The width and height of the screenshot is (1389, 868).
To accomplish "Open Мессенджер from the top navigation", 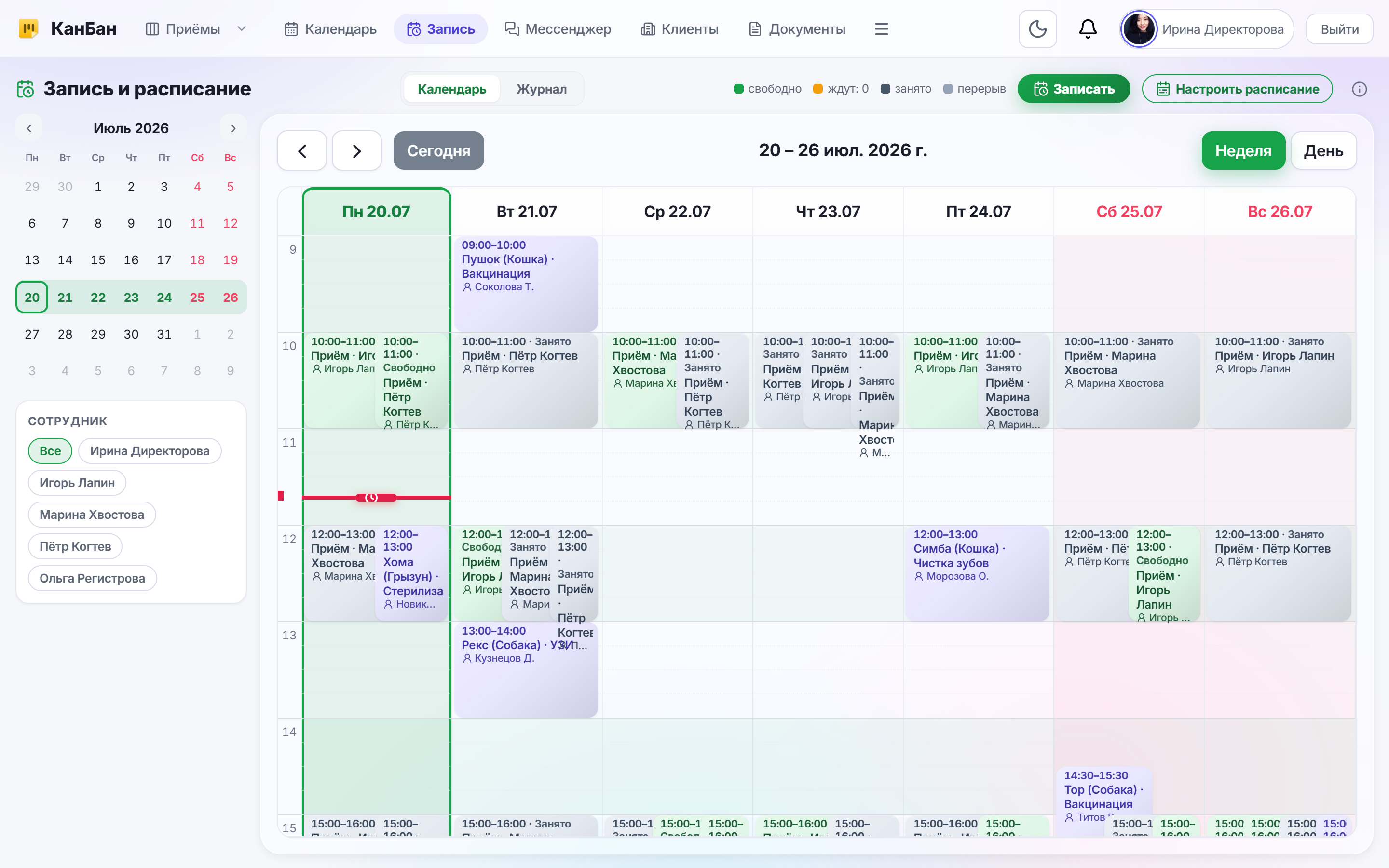I will 558,29.
